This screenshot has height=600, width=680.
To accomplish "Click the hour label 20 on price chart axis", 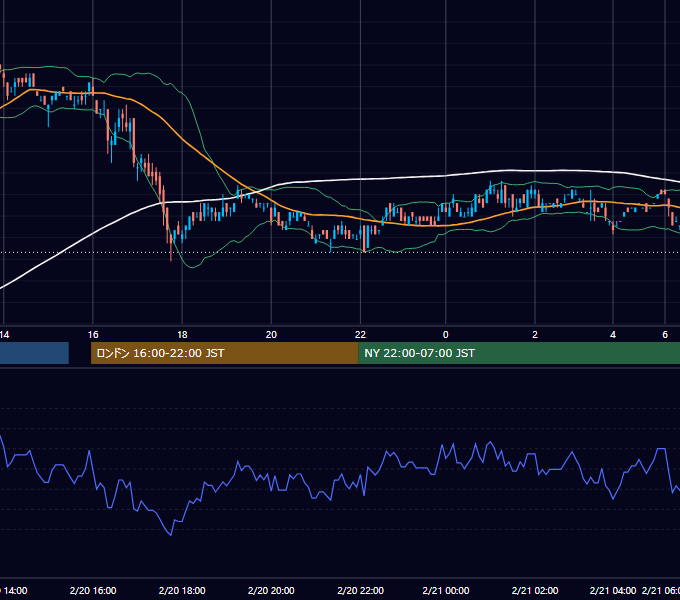I will click(x=271, y=335).
